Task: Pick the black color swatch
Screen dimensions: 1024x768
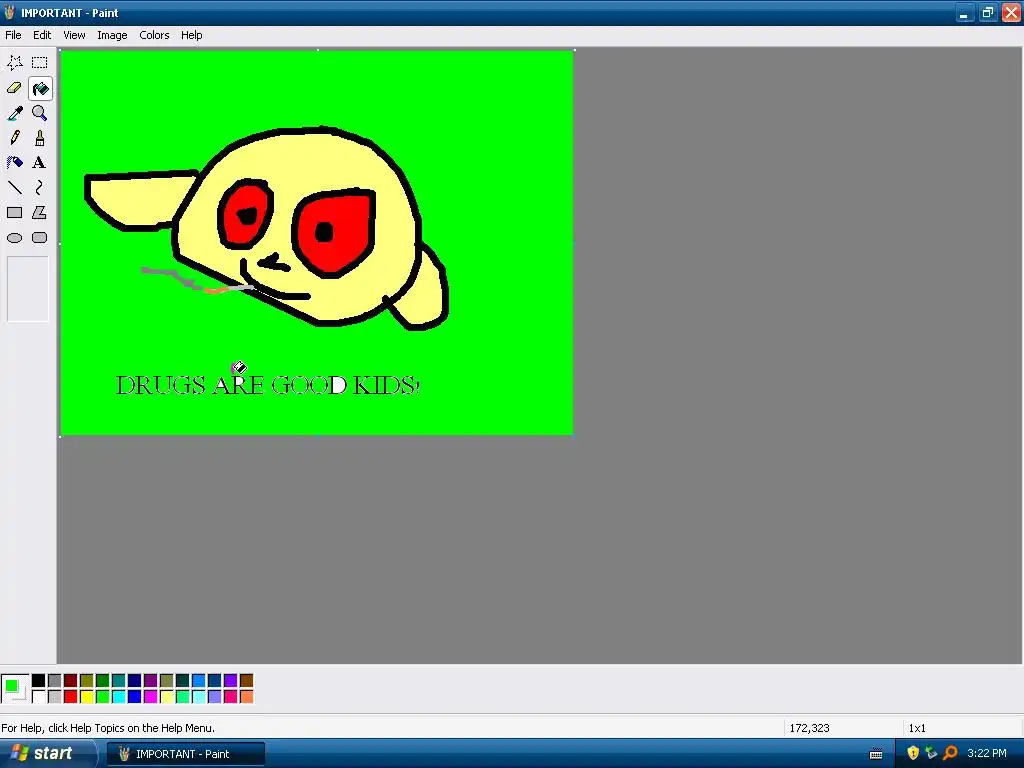Action: click(x=39, y=680)
